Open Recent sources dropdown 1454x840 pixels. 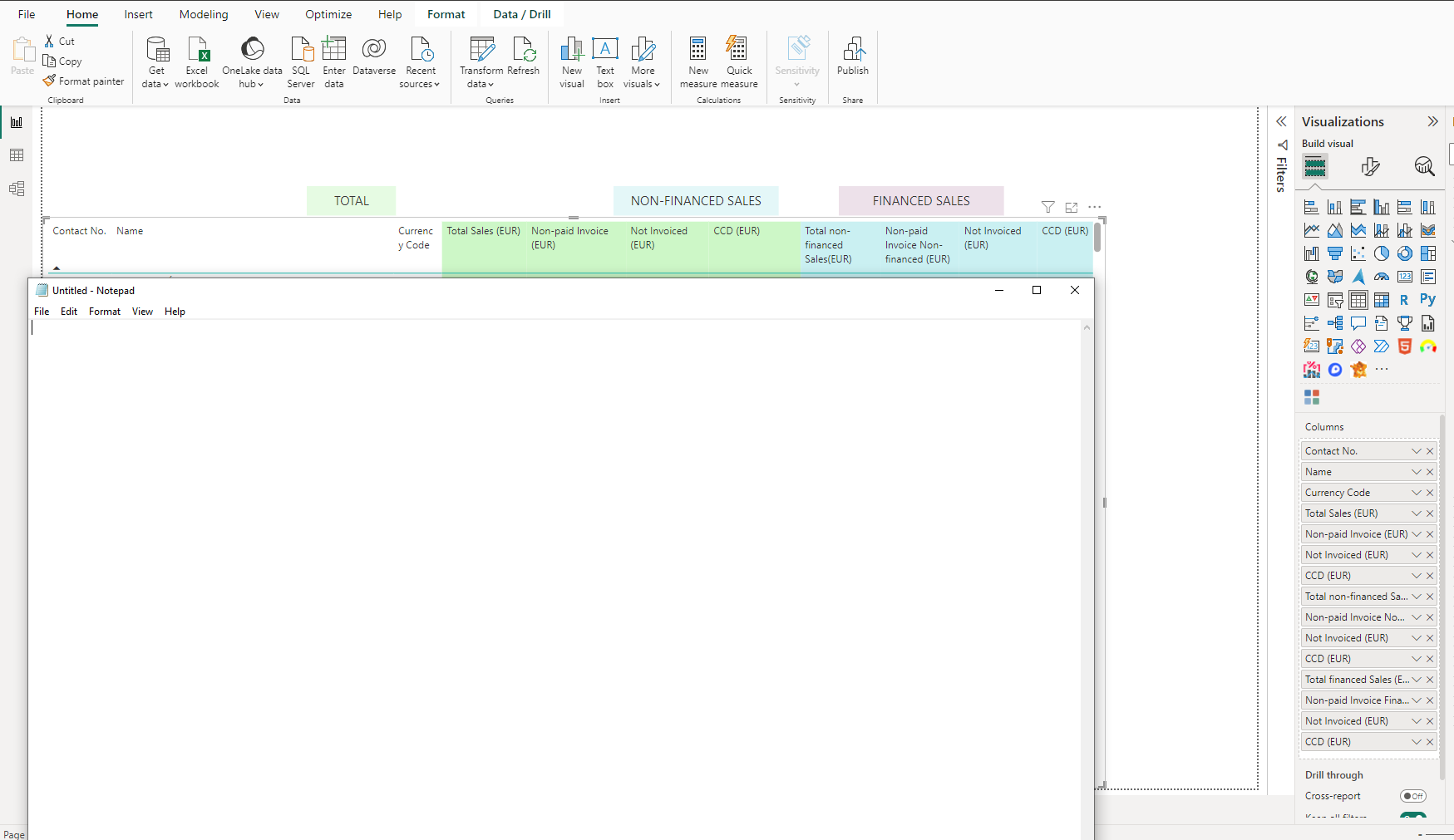[x=420, y=61]
